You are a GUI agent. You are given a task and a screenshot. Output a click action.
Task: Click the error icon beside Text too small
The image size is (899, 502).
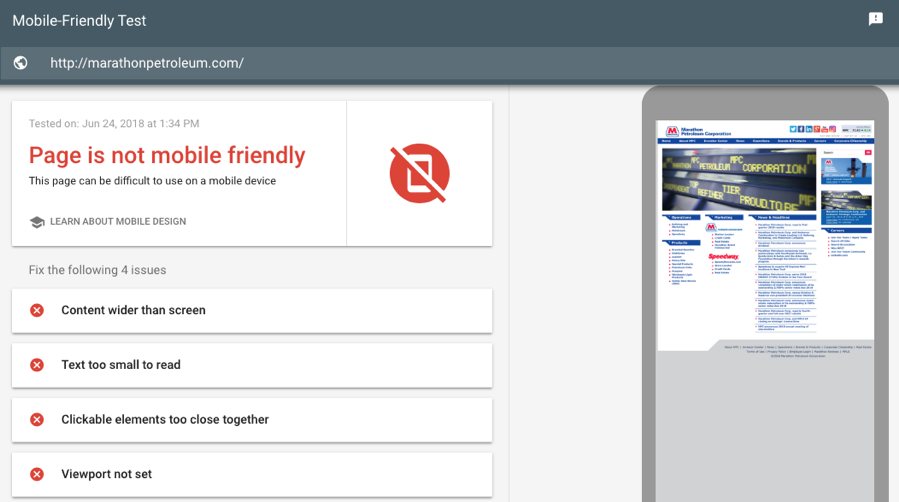pyautogui.click(x=37, y=365)
